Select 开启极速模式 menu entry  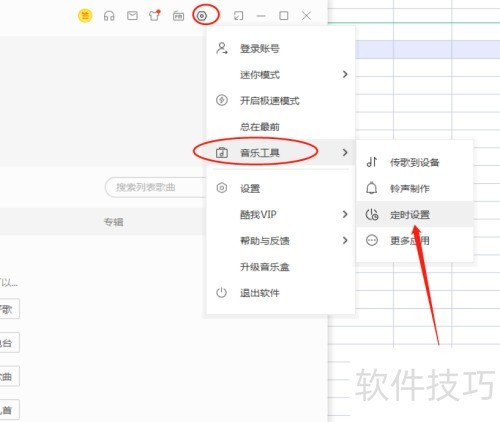280,100
